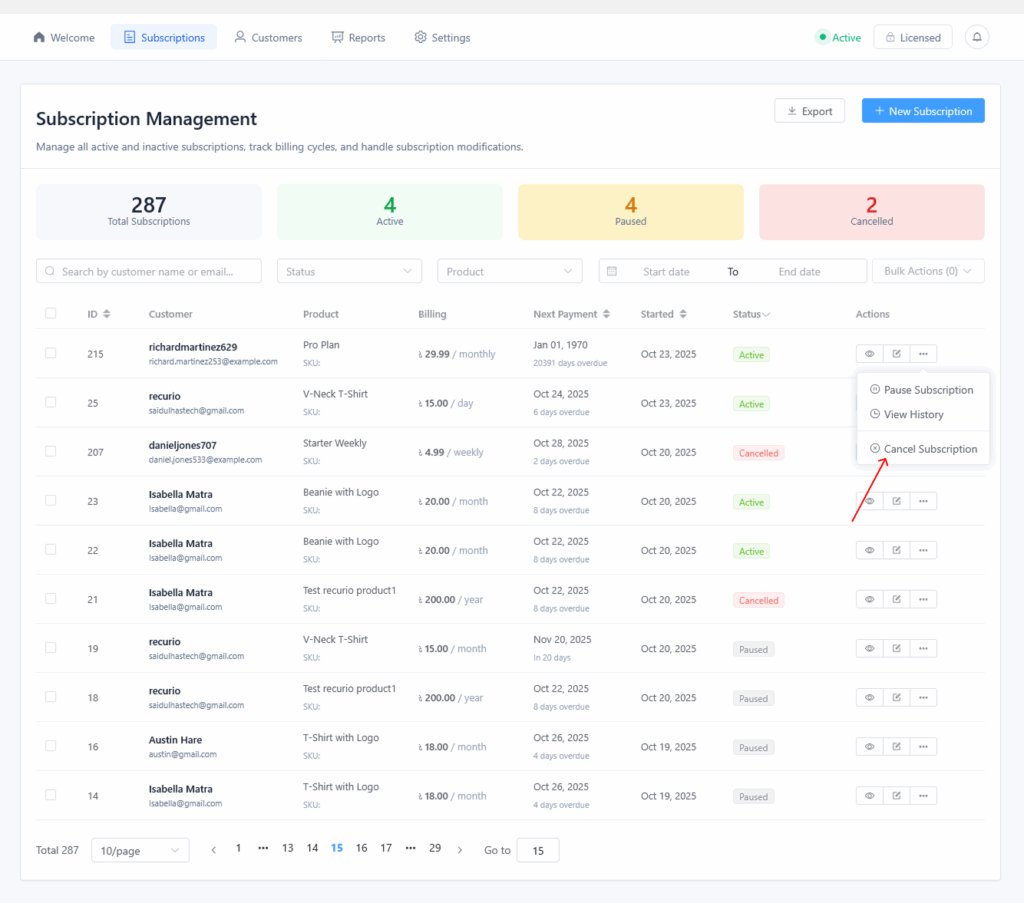Viewport: 1024px width, 903px height.
Task: Open the 10/page size dropdown
Action: 139,850
